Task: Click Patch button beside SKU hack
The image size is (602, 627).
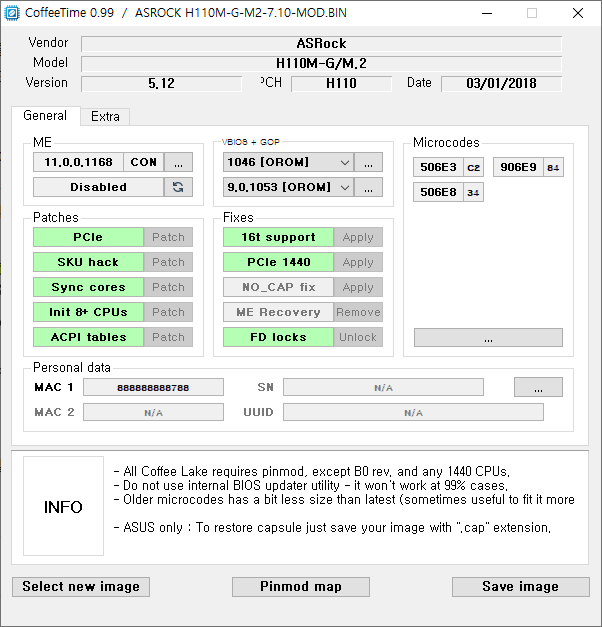Action: click(168, 262)
